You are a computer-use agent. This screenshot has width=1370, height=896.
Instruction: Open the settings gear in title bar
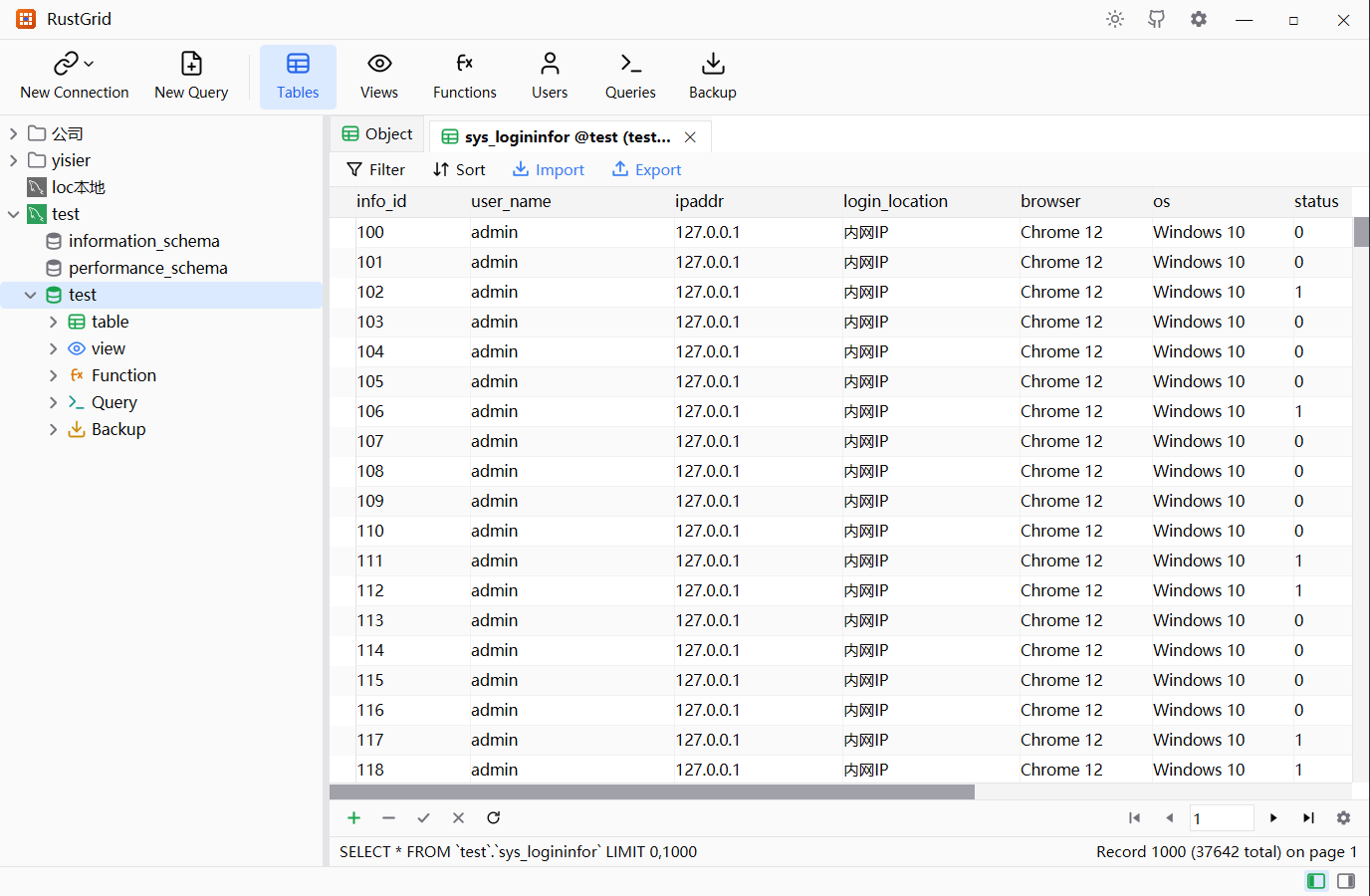(x=1199, y=19)
